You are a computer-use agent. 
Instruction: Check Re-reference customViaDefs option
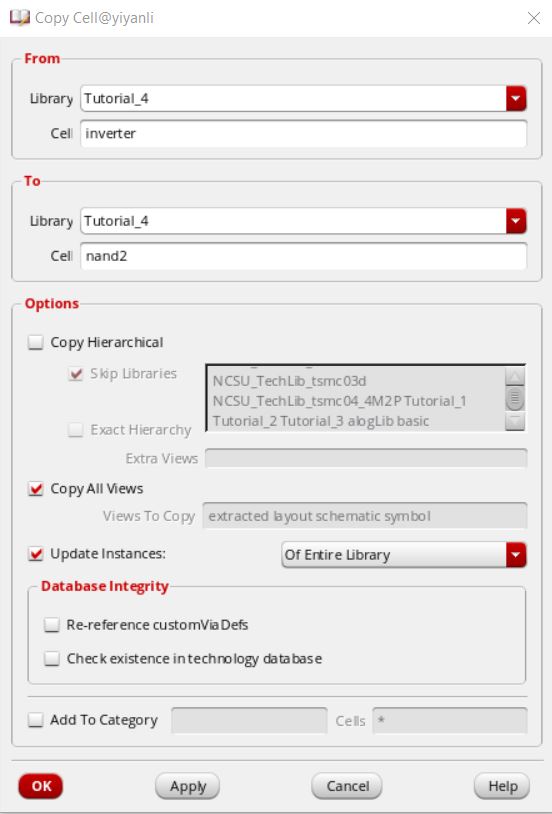click(x=52, y=625)
